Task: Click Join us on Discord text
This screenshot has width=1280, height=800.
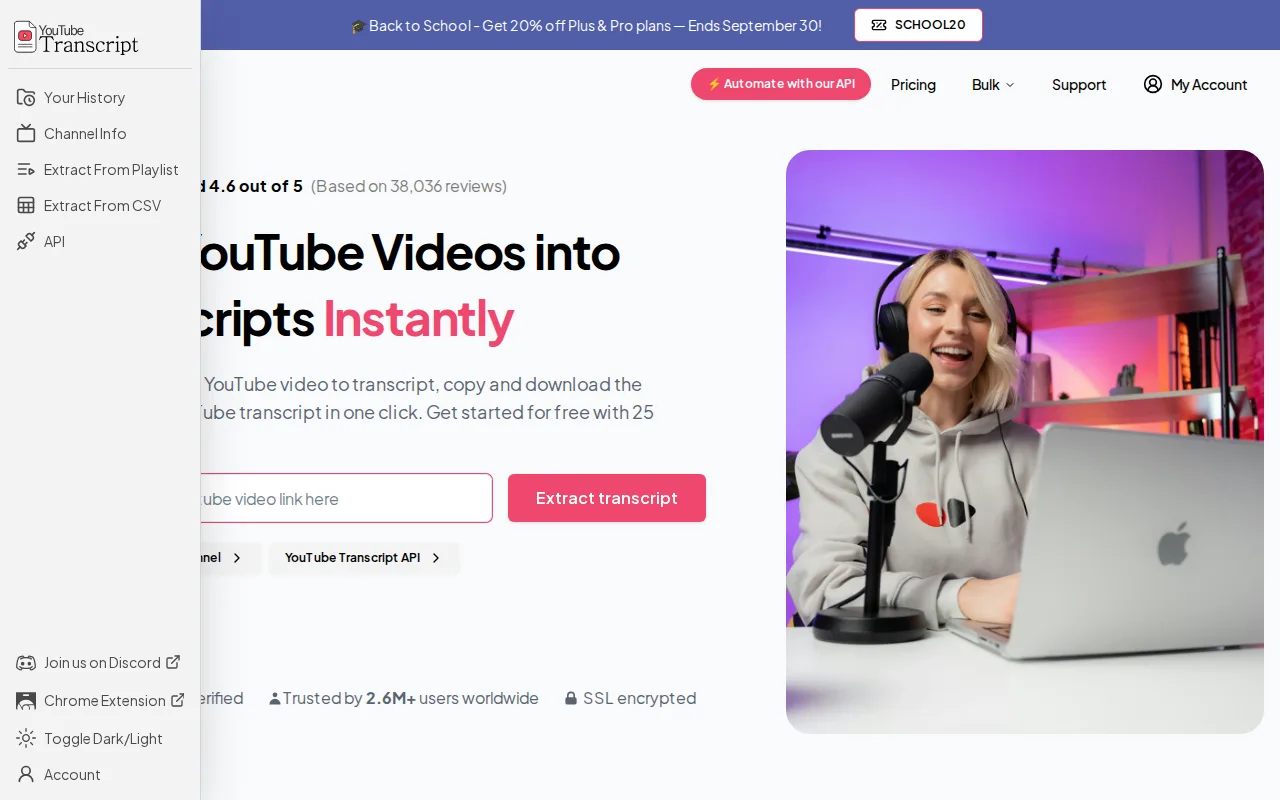Action: (102, 663)
